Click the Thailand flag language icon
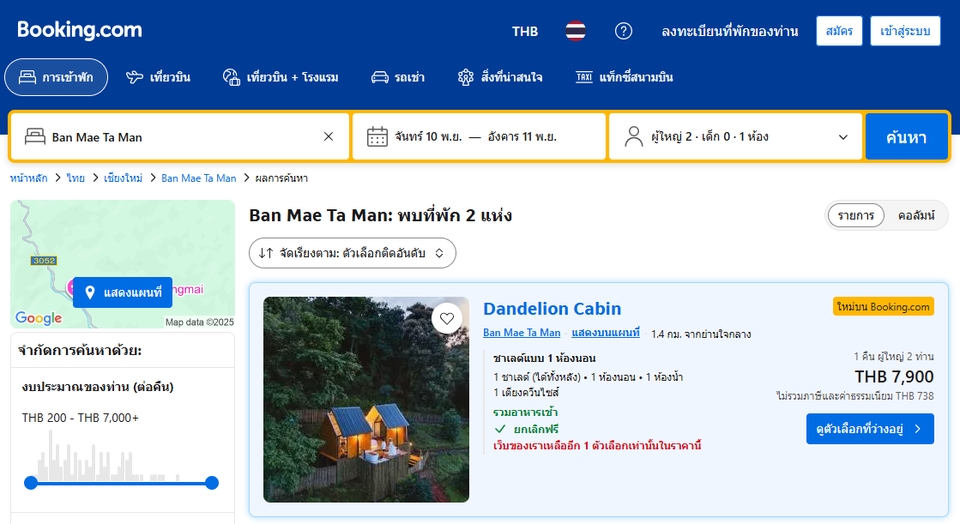Viewport: 960px width, 524px height. pos(575,31)
